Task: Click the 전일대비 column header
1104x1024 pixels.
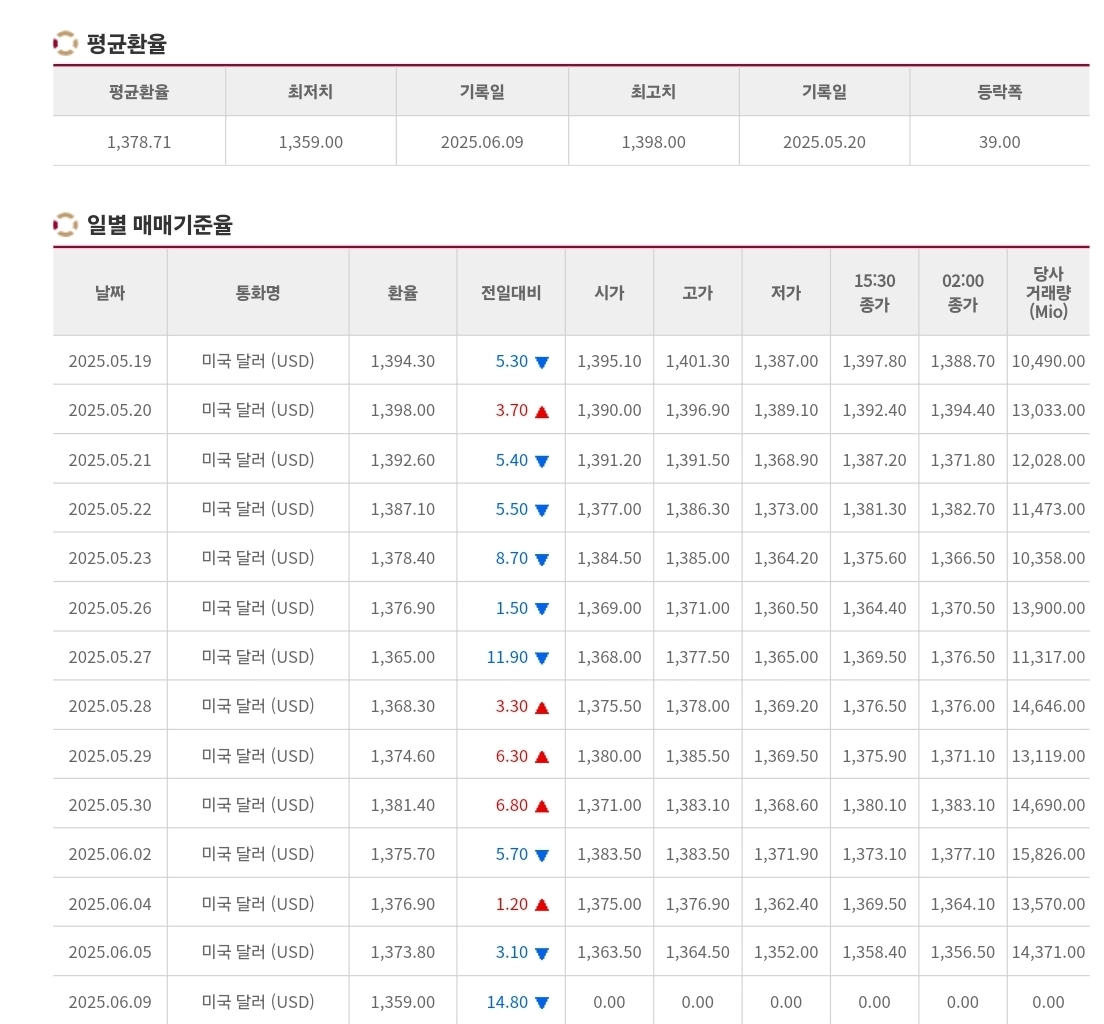Action: [x=511, y=292]
